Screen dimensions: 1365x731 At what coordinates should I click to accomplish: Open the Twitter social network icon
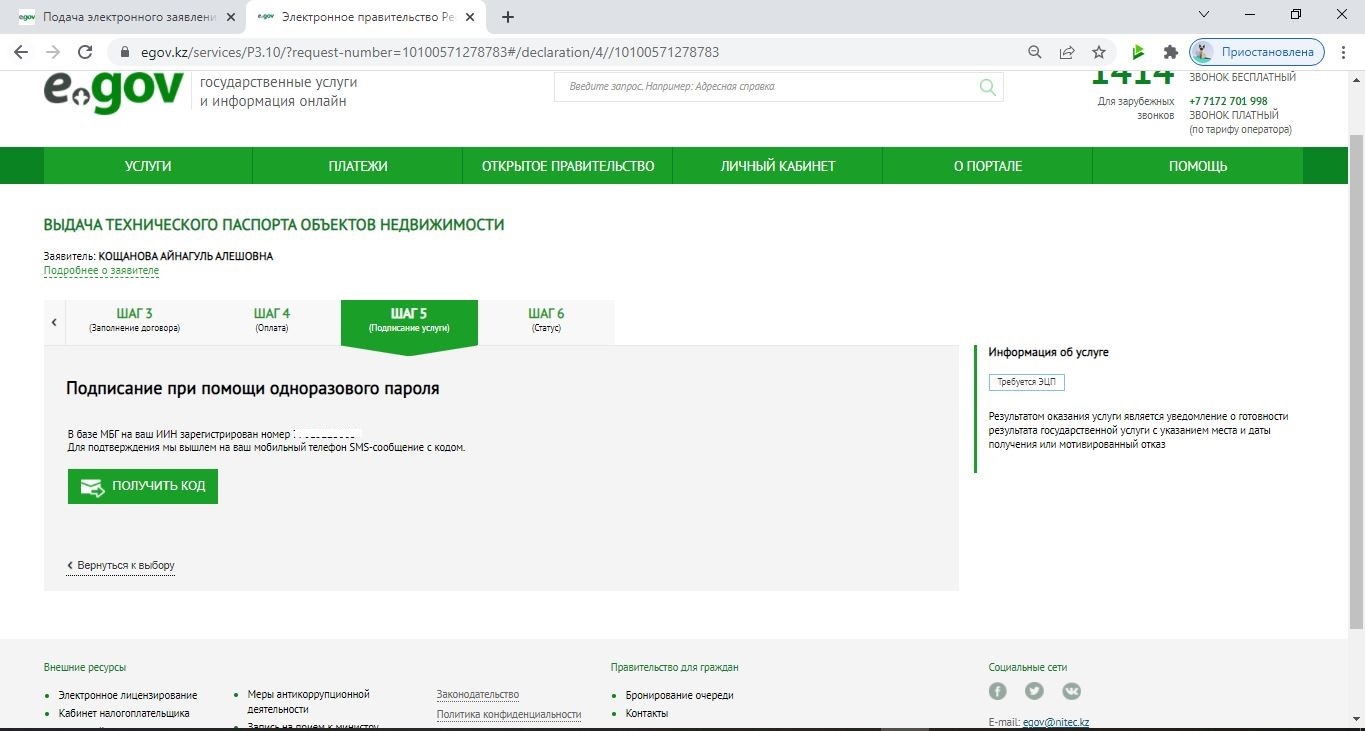1034,691
